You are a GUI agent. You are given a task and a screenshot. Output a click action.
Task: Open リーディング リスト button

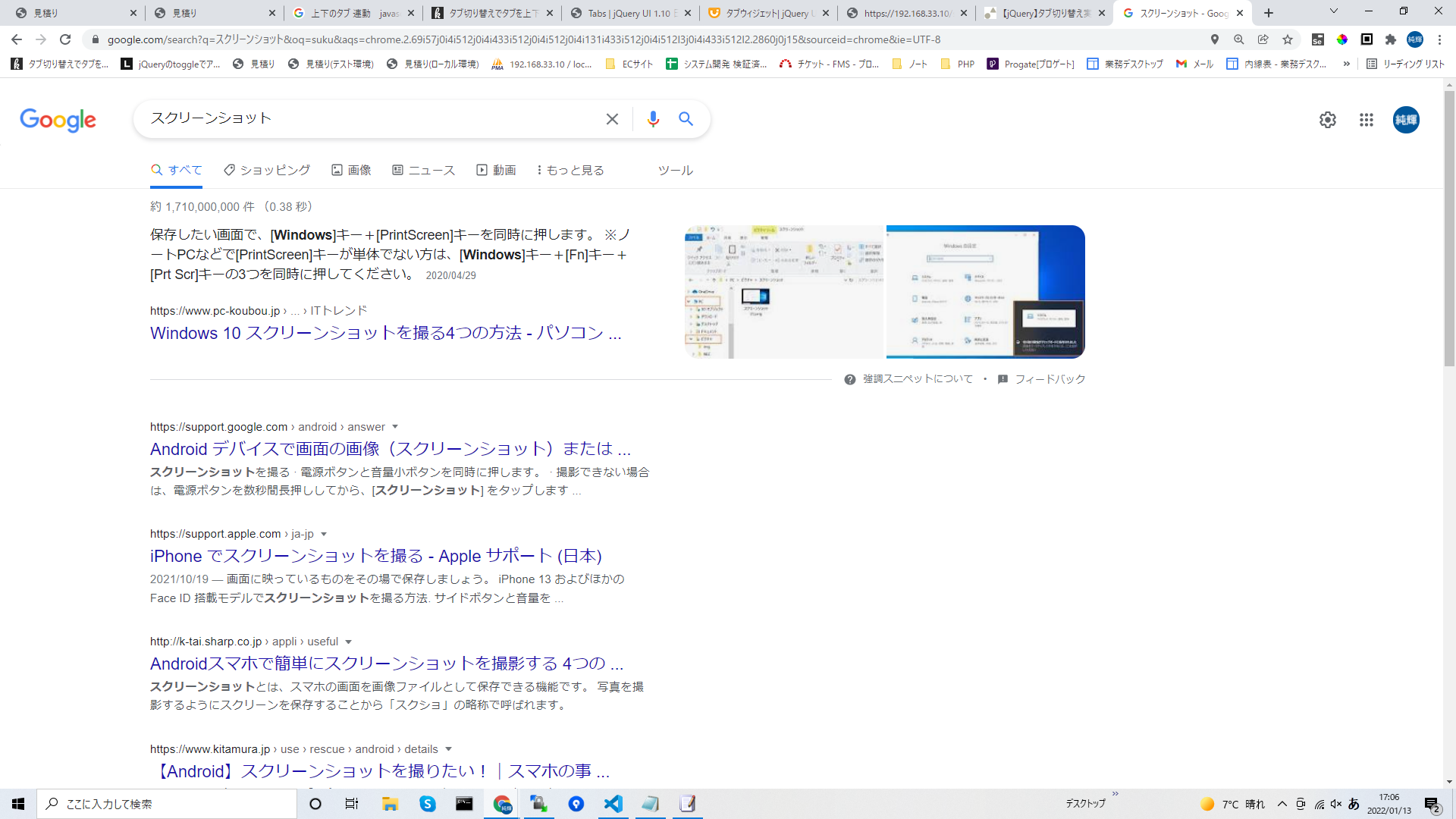click(1405, 64)
